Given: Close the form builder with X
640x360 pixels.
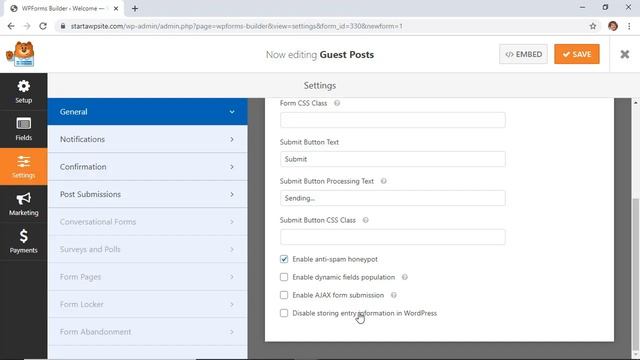Looking at the screenshot, I should 624,54.
